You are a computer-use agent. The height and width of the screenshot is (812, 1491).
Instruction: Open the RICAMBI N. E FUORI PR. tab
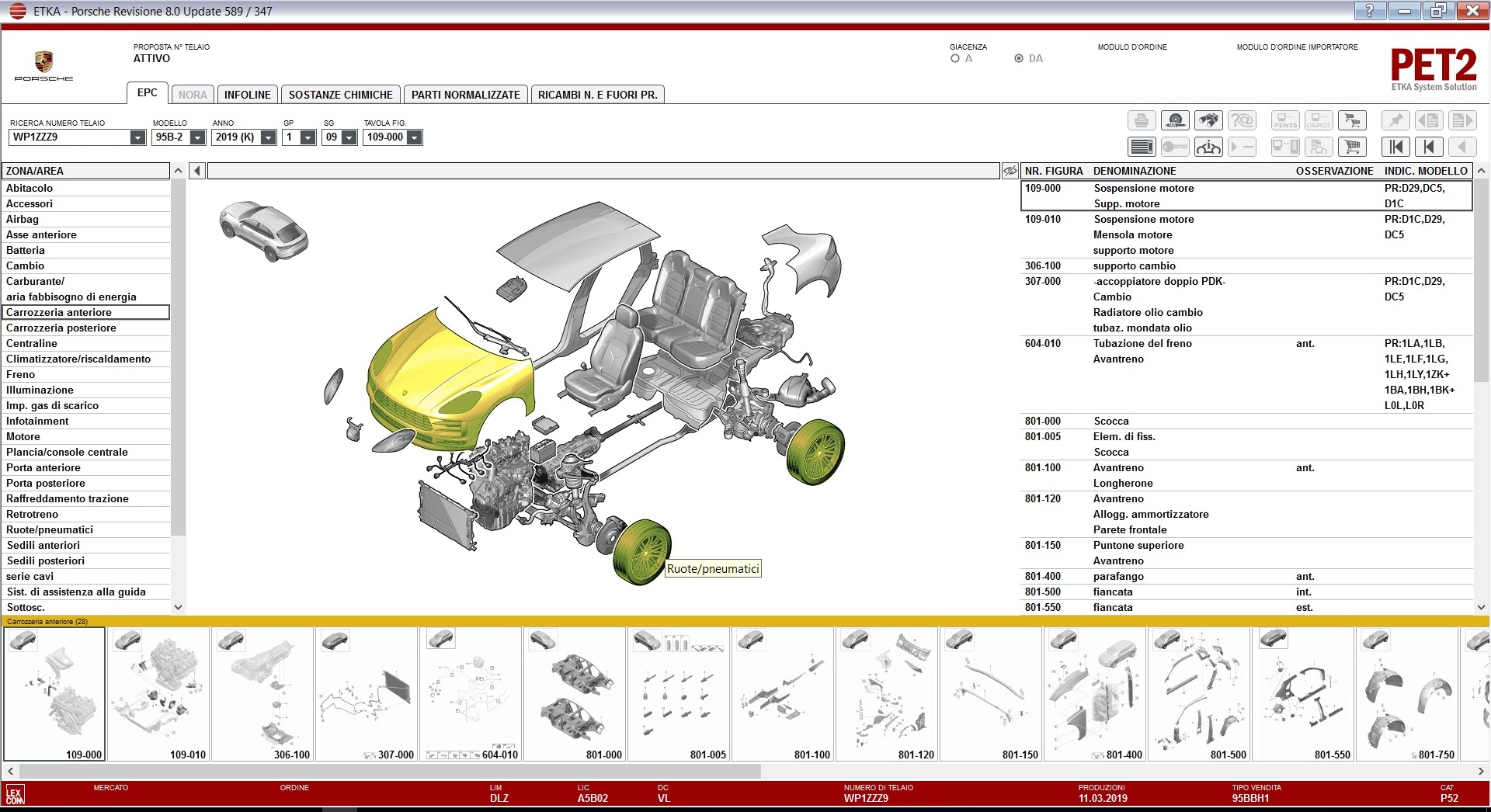point(597,95)
